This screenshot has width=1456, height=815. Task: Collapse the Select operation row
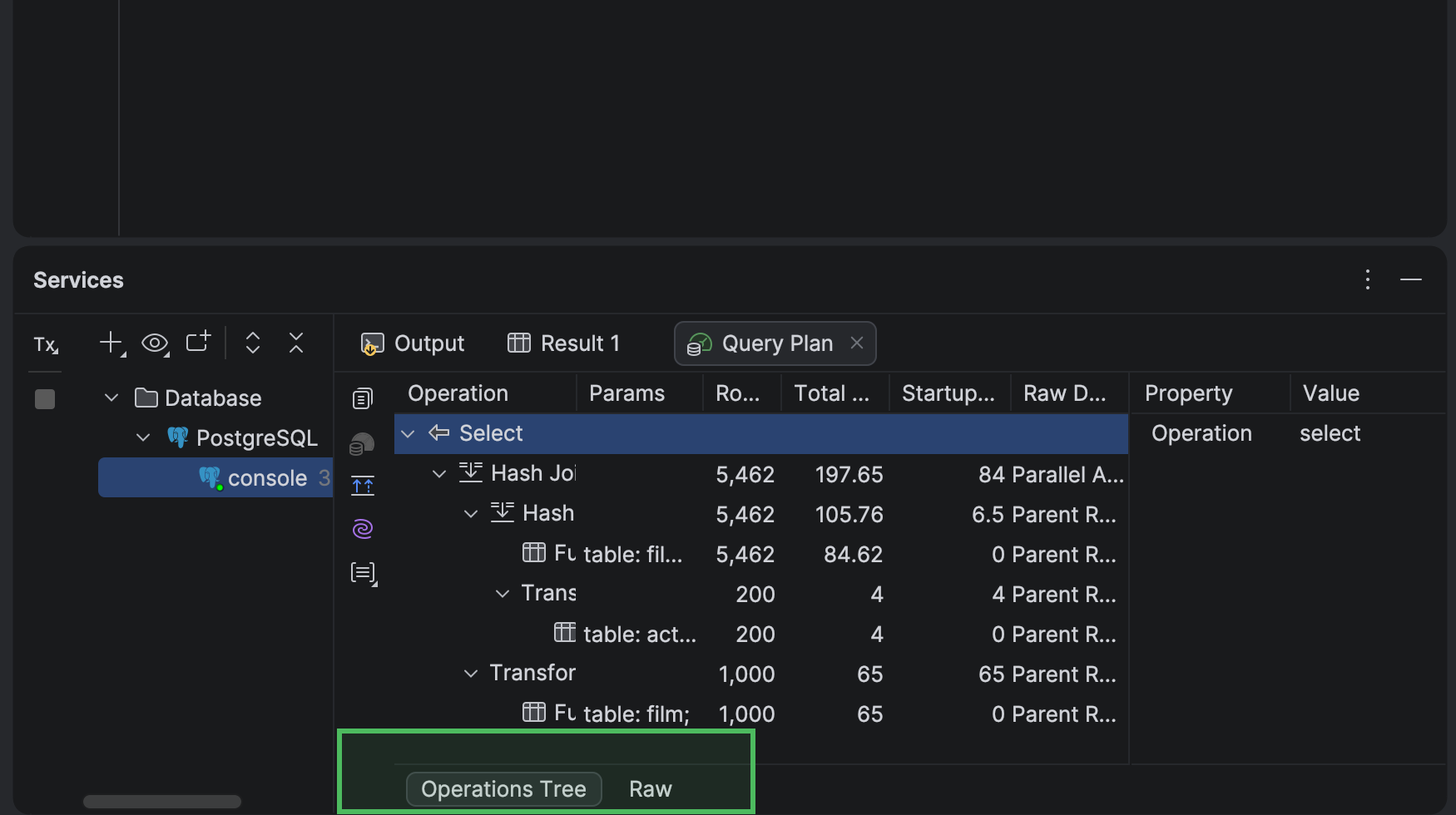[408, 433]
